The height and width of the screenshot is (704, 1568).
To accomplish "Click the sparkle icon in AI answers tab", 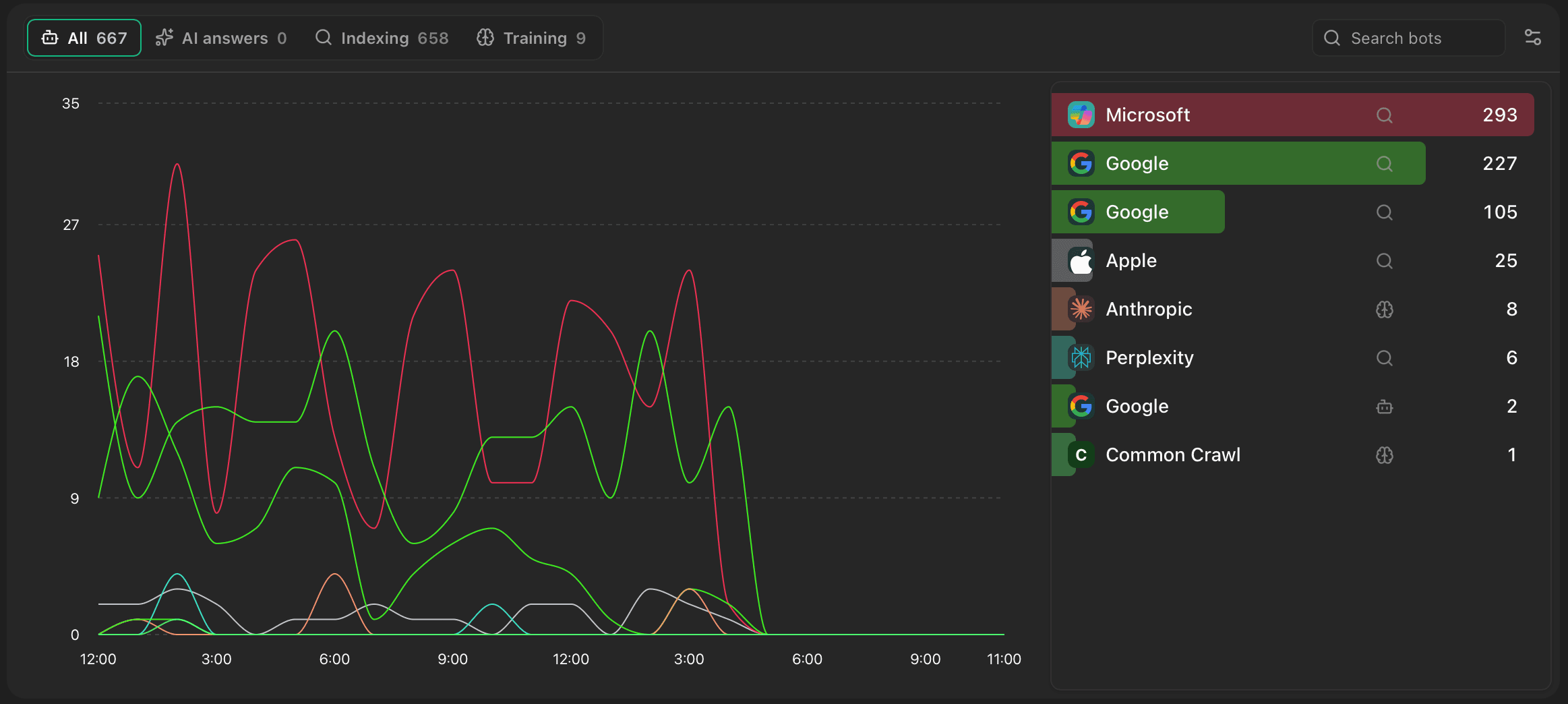I will point(164,38).
